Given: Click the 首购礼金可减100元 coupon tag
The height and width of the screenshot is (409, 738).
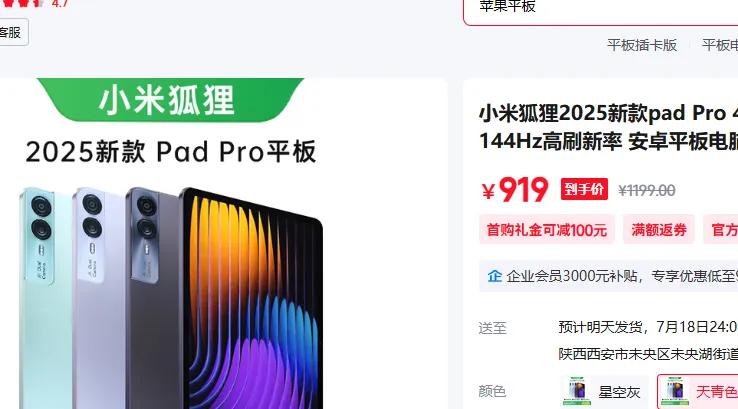Looking at the screenshot, I should (546, 230).
